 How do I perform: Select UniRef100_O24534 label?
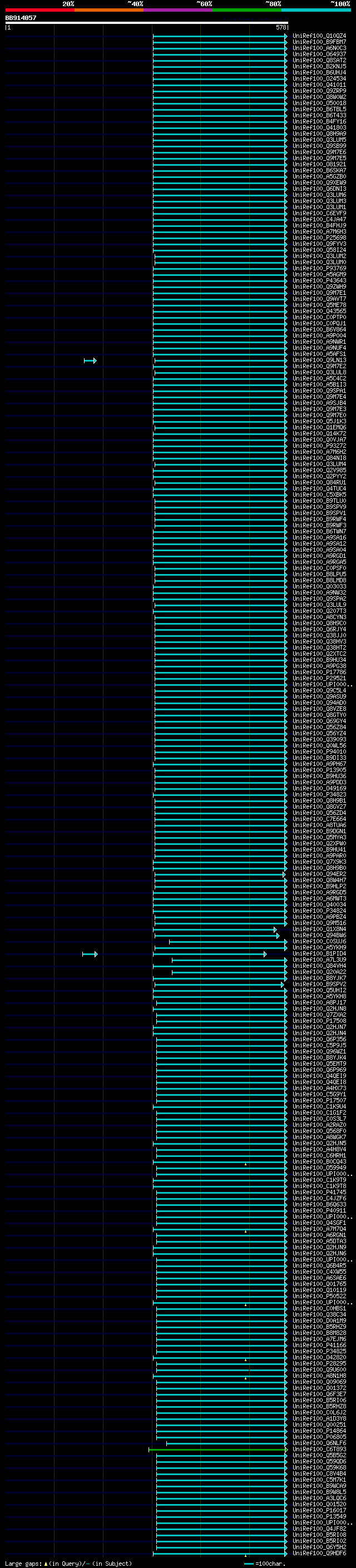coord(319,78)
